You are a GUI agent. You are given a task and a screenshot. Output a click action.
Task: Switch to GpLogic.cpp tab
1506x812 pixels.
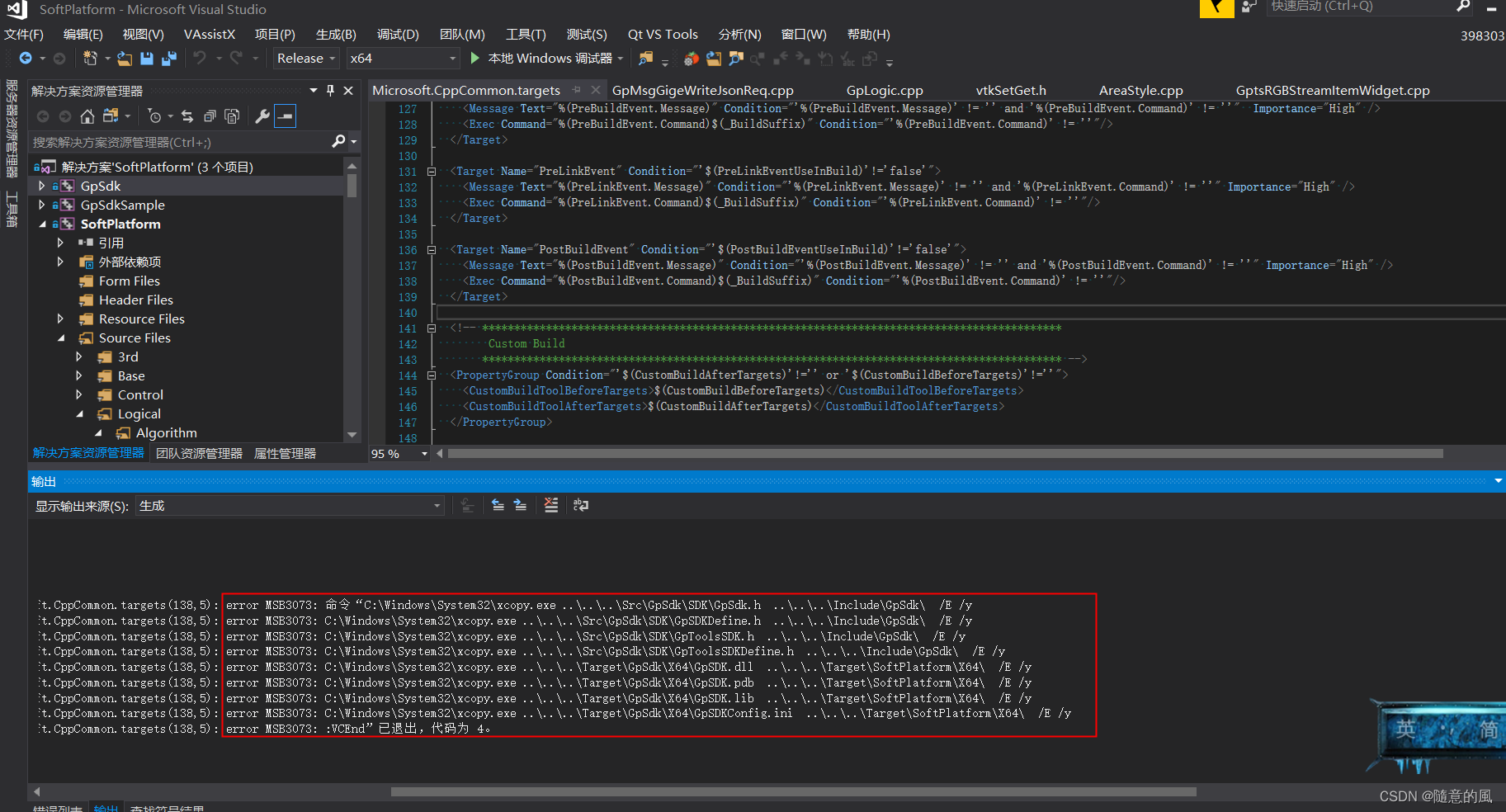(x=885, y=91)
